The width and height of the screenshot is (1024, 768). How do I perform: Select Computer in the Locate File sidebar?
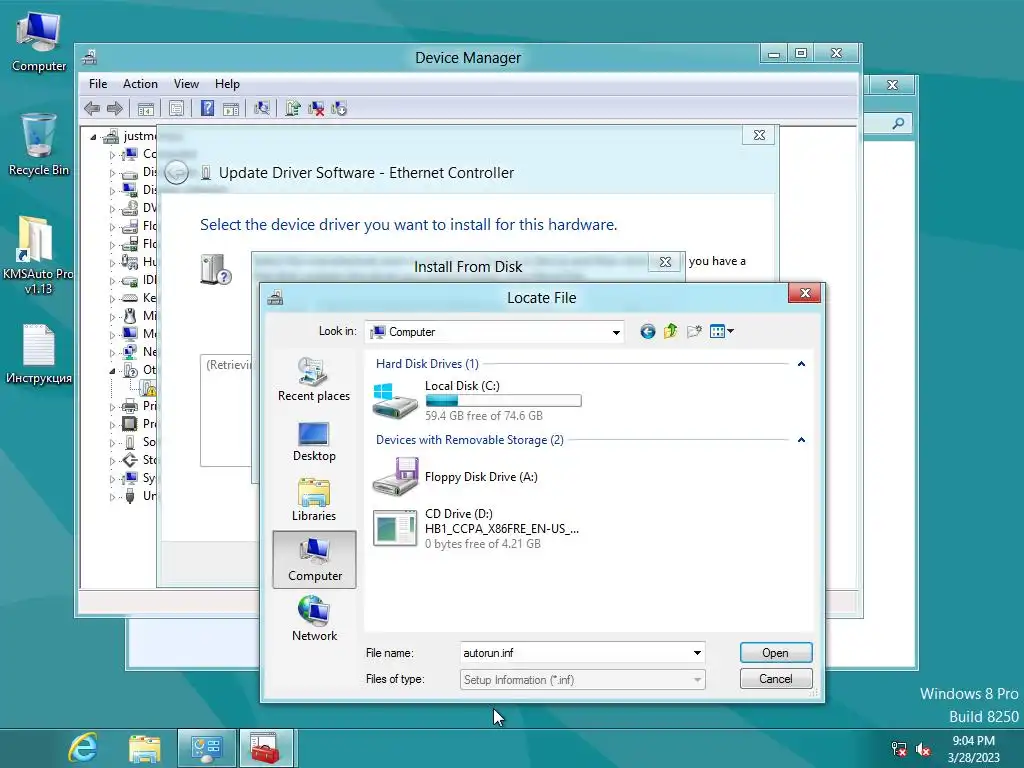pyautogui.click(x=314, y=560)
